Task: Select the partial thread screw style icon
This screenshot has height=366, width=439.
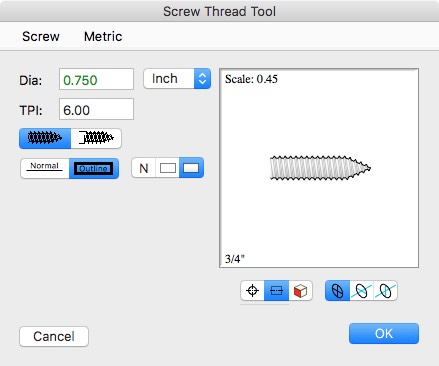Action: click(x=96, y=138)
